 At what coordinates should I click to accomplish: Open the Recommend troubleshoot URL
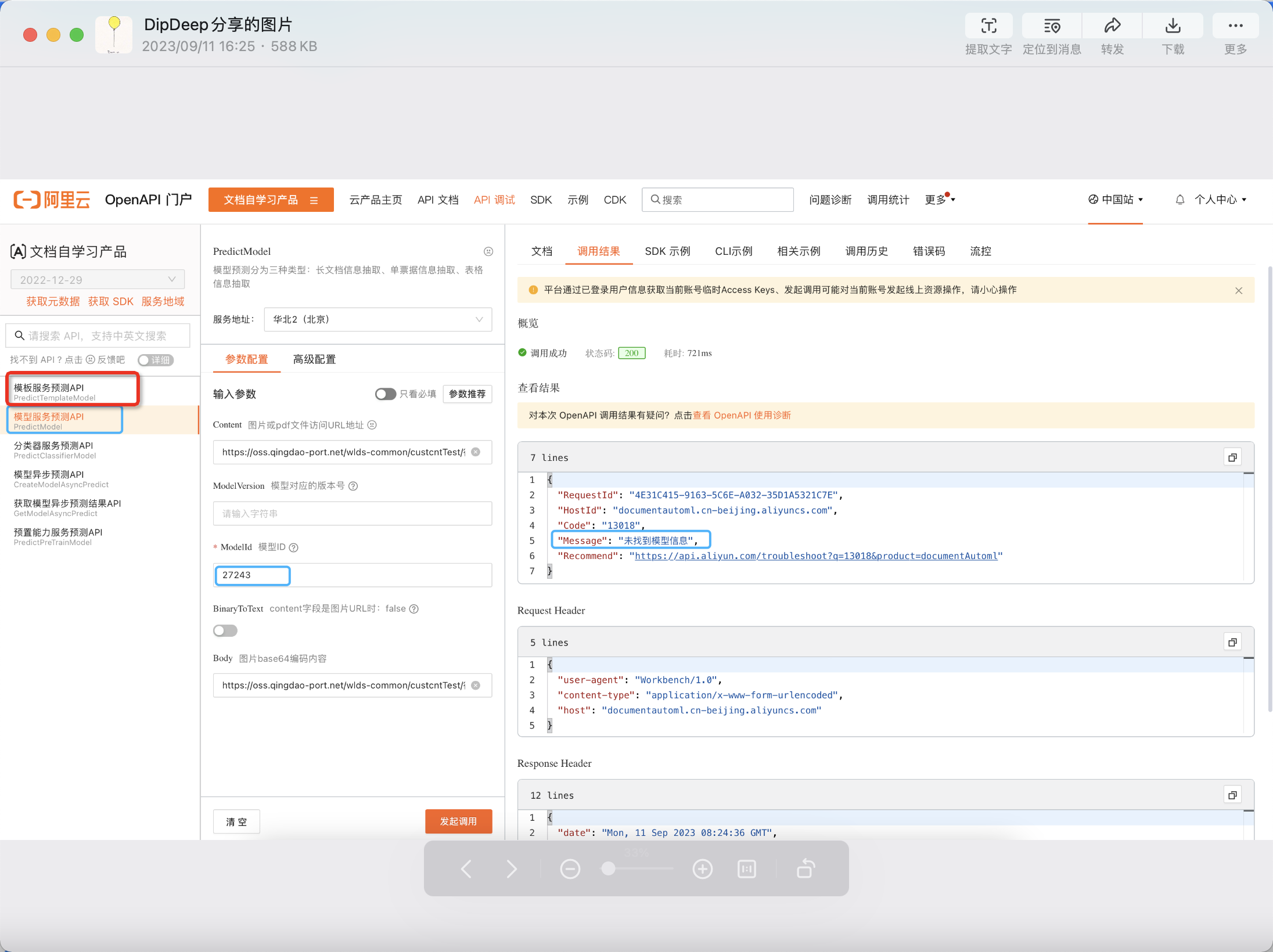click(x=816, y=556)
